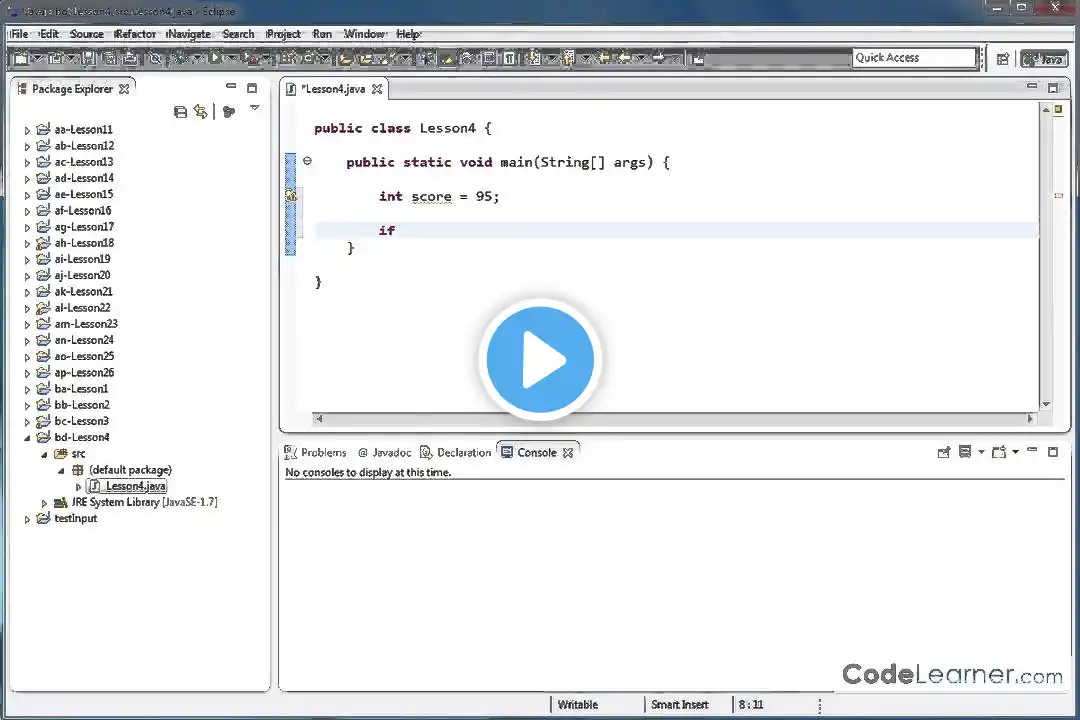
Task: Open the Navigate menu
Action: (x=189, y=34)
